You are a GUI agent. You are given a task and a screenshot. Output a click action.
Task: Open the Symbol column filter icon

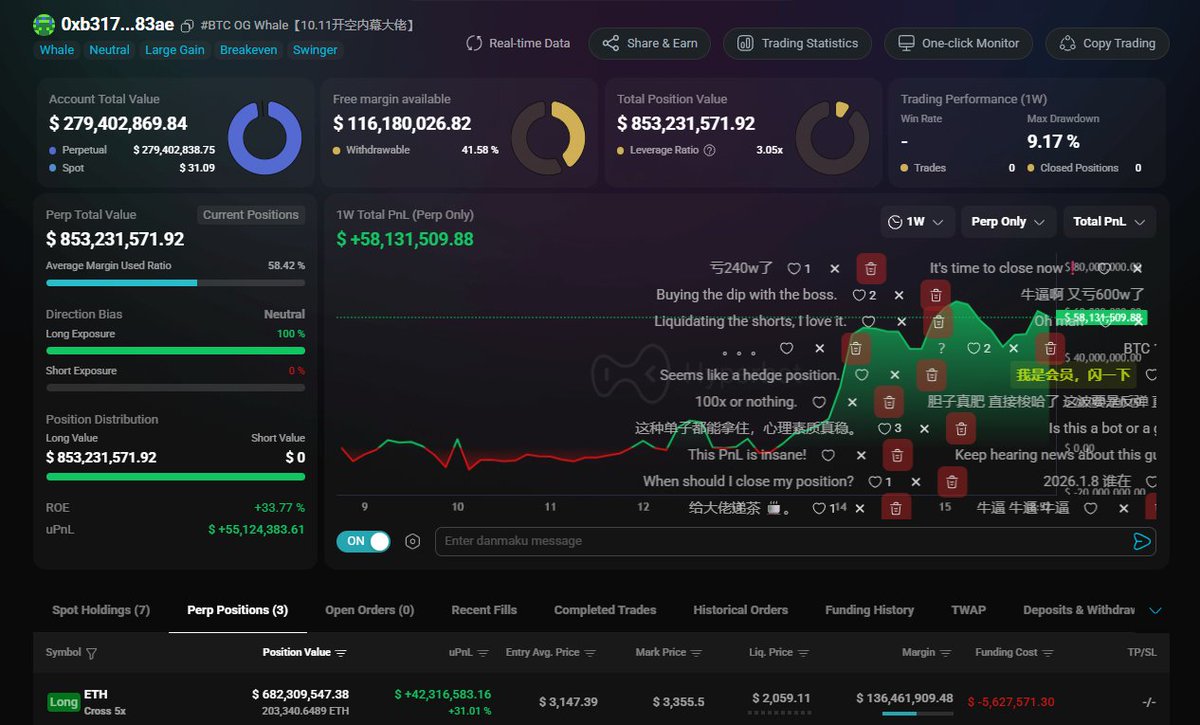click(x=92, y=653)
